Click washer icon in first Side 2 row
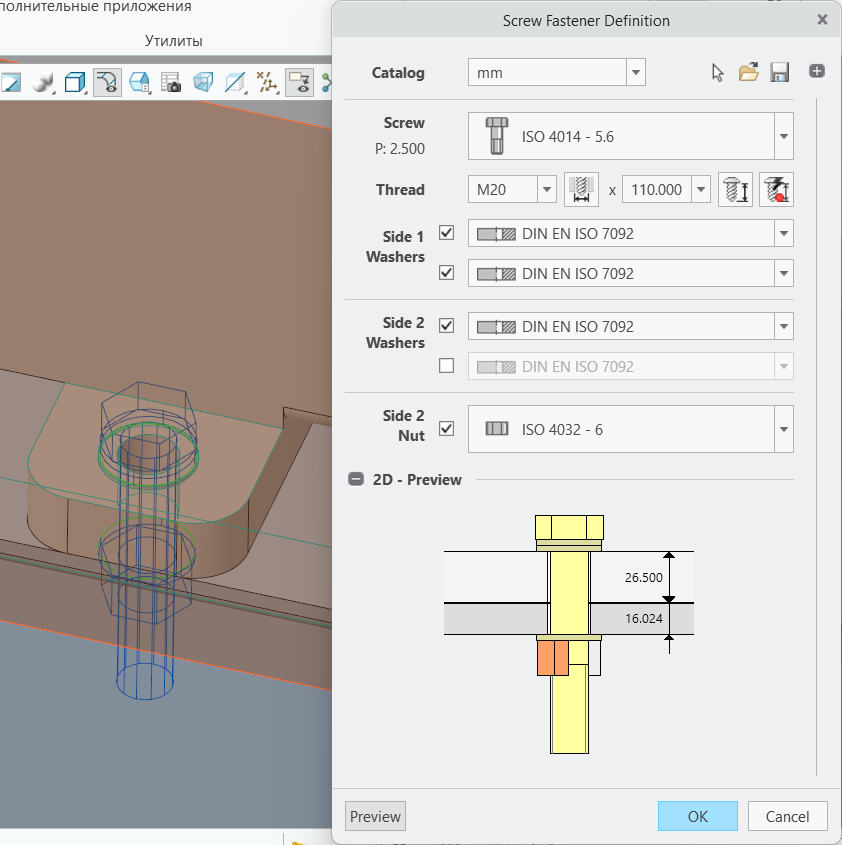 pos(496,327)
